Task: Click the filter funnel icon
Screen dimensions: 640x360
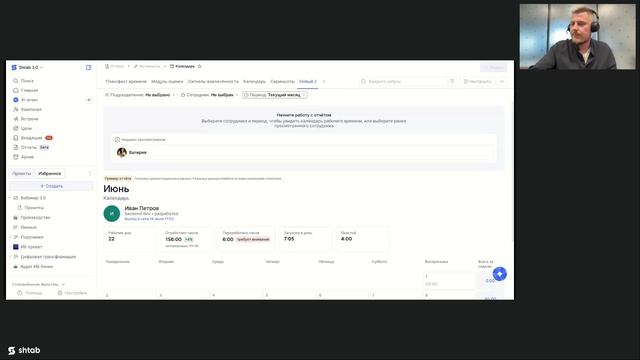Action: point(452,82)
